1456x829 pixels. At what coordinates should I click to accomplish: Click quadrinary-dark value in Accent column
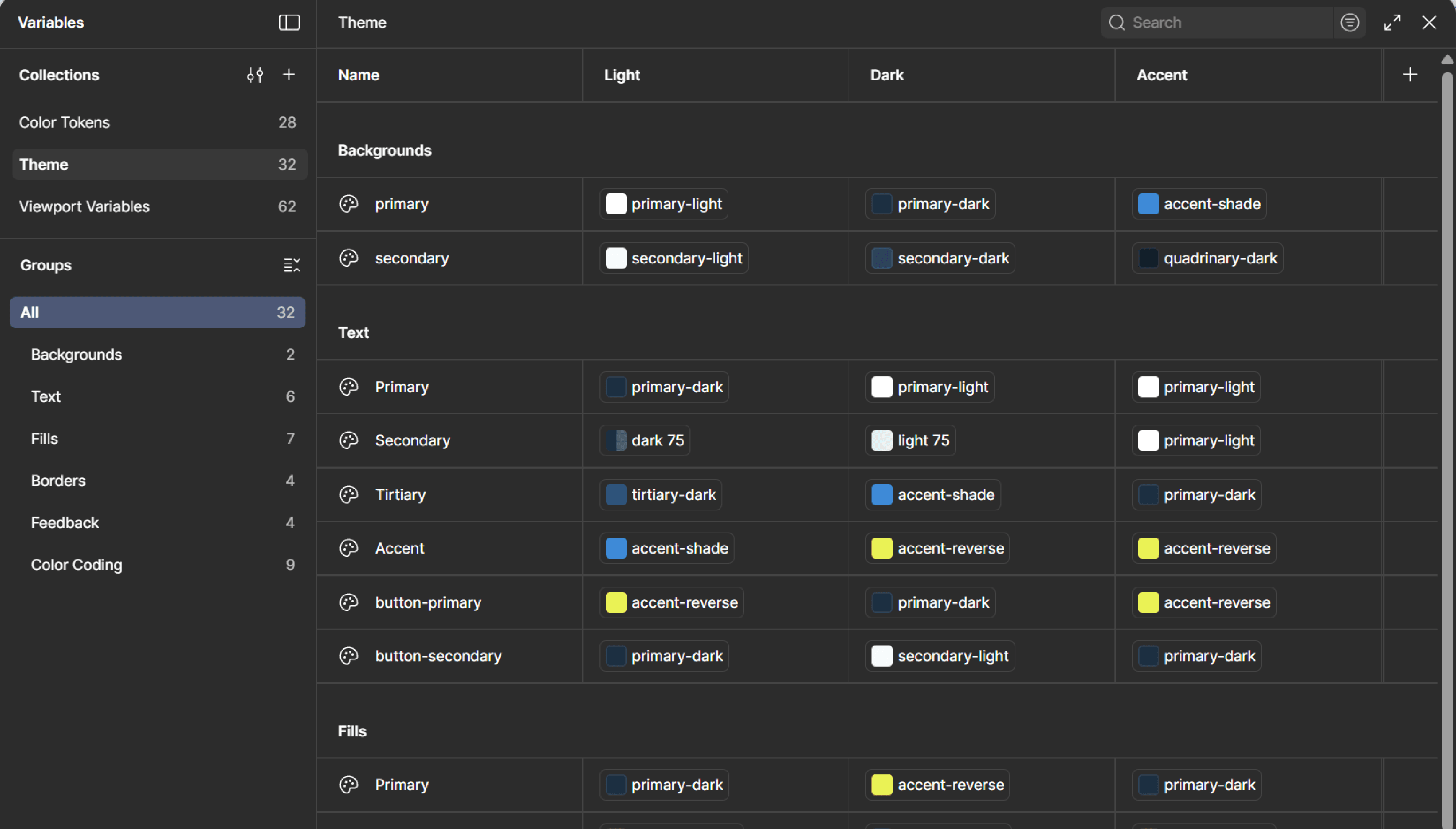pyautogui.click(x=1208, y=258)
